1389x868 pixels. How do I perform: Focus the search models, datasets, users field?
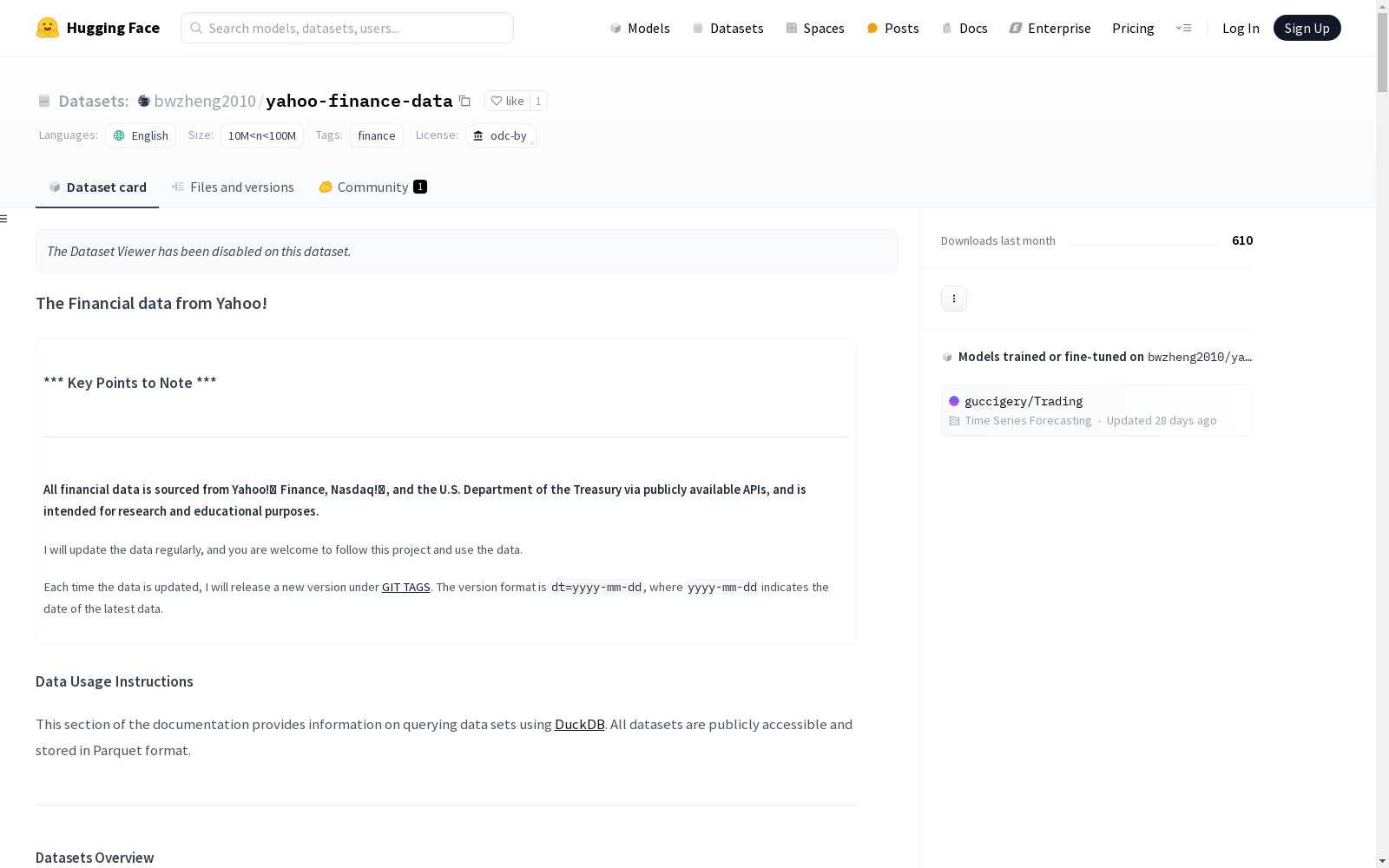pos(347,28)
